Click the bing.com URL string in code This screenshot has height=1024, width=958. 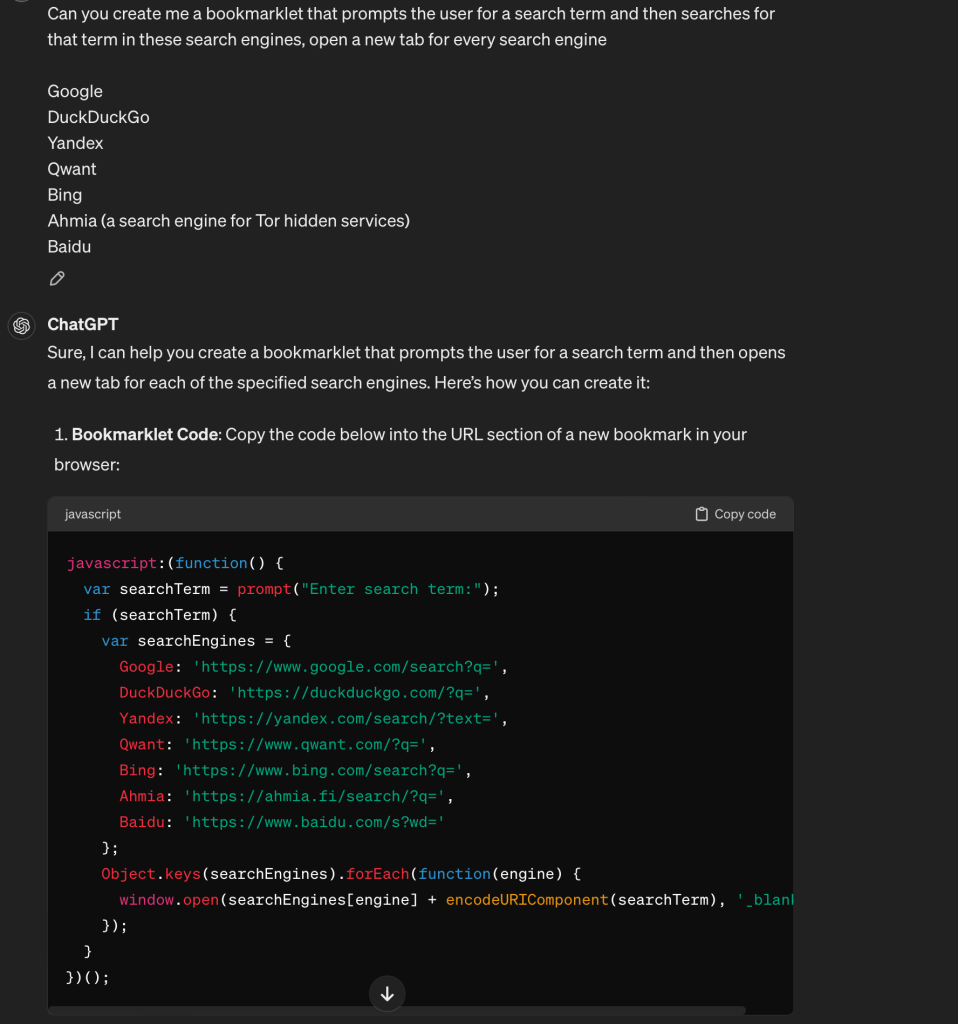[x=319, y=771]
